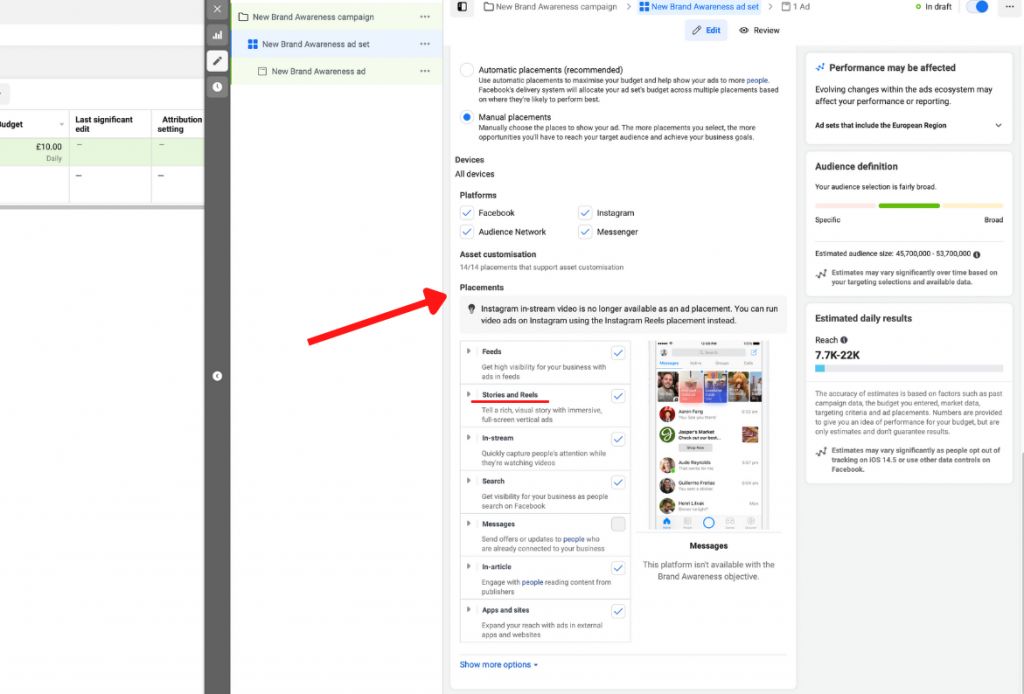The image size is (1024, 694).
Task: Select Manual placements radio button
Action: click(466, 118)
